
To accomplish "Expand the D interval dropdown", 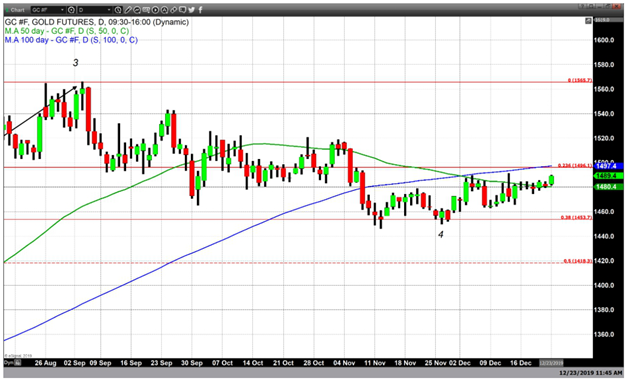I will click(x=95, y=10).
